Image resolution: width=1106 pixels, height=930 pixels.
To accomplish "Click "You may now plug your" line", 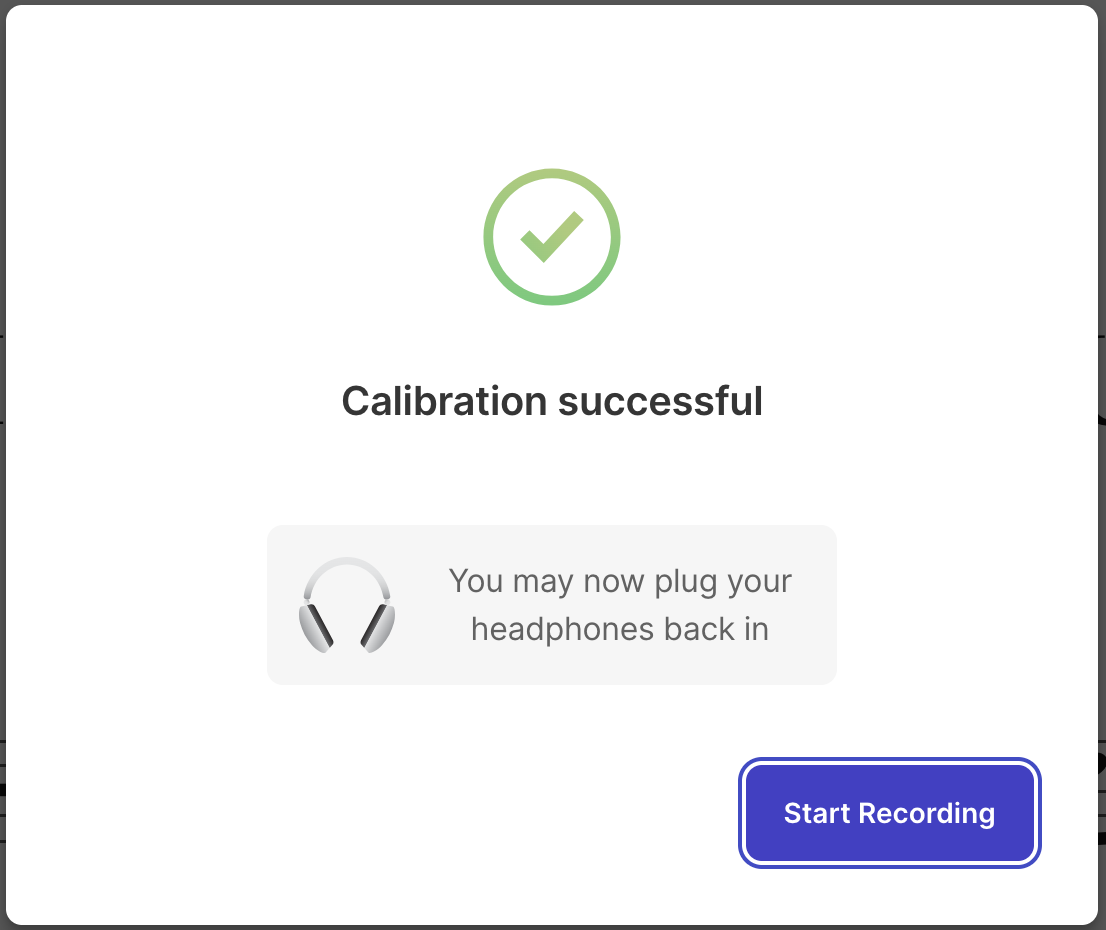I will pos(620,581).
